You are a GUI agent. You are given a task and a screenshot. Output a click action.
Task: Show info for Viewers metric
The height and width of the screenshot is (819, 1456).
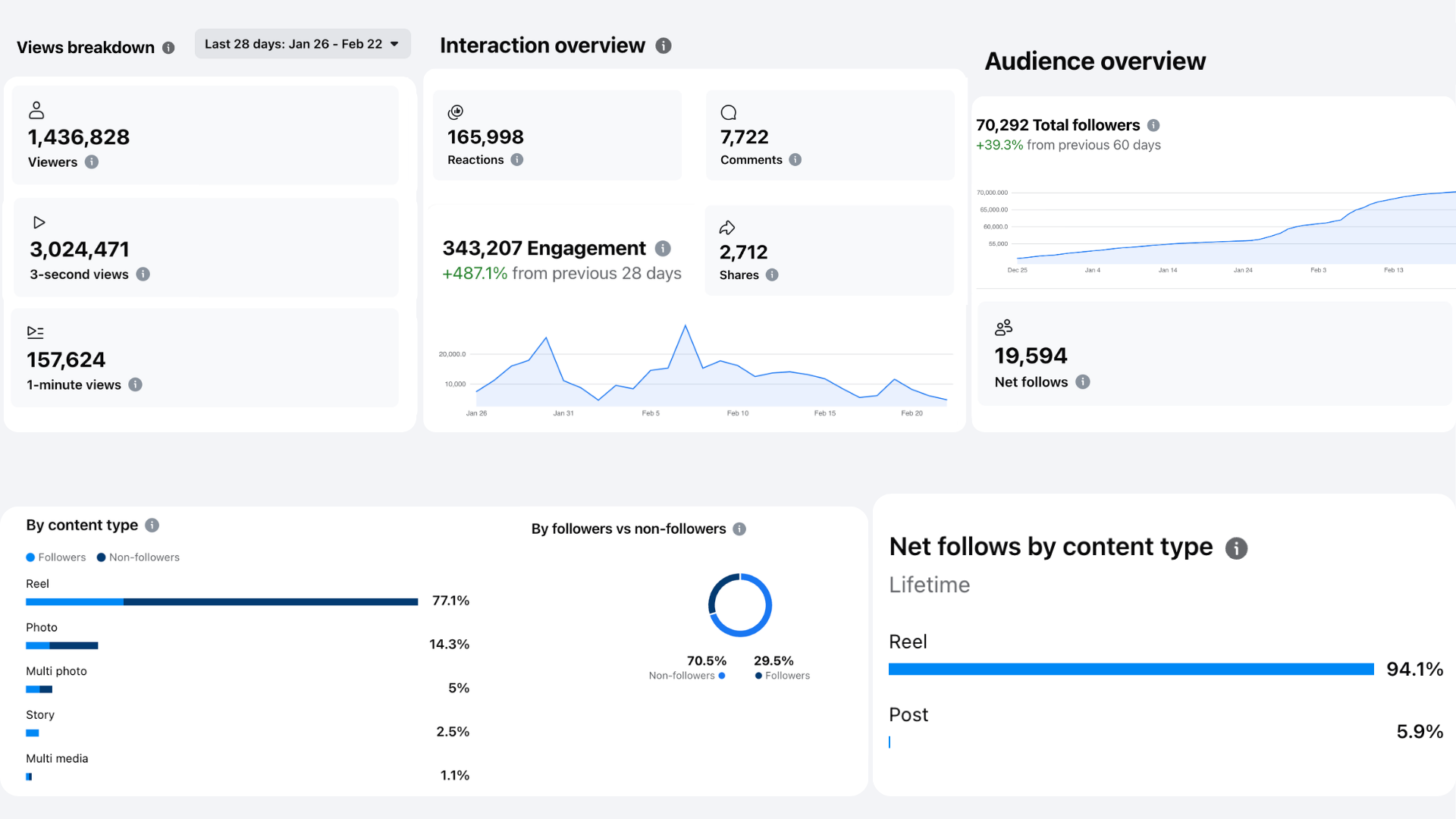click(92, 162)
